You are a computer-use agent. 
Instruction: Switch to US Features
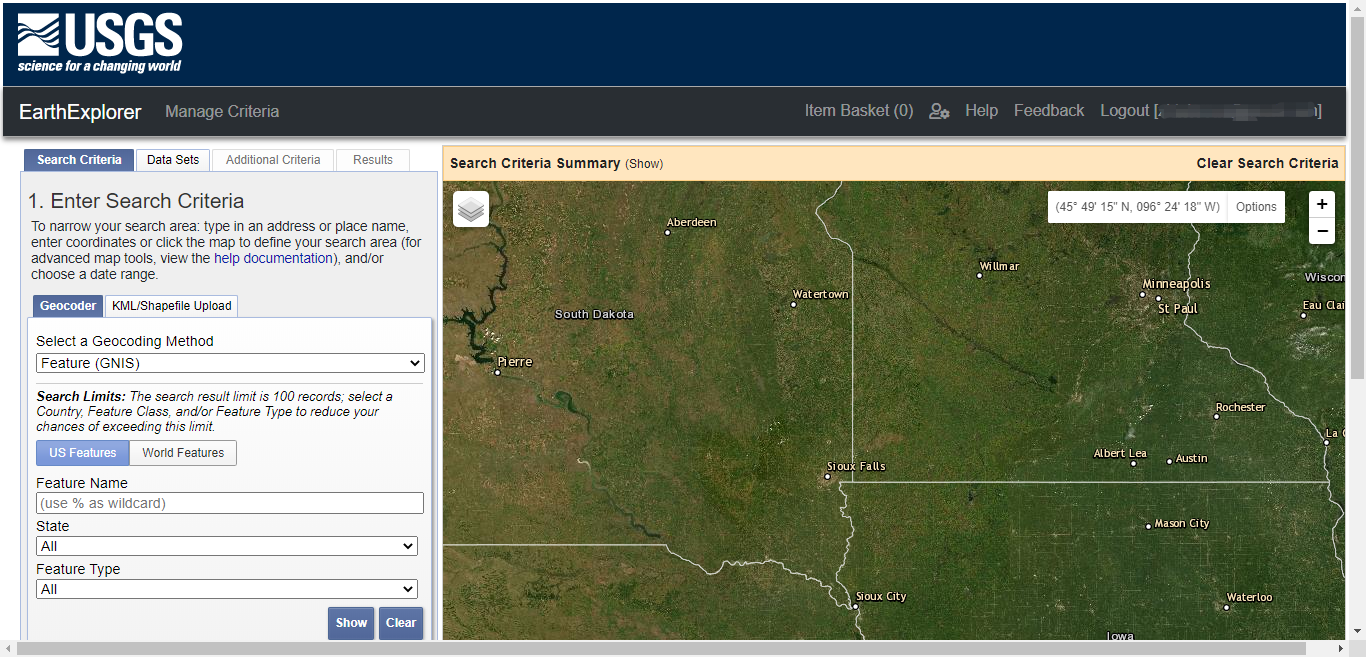[83, 453]
